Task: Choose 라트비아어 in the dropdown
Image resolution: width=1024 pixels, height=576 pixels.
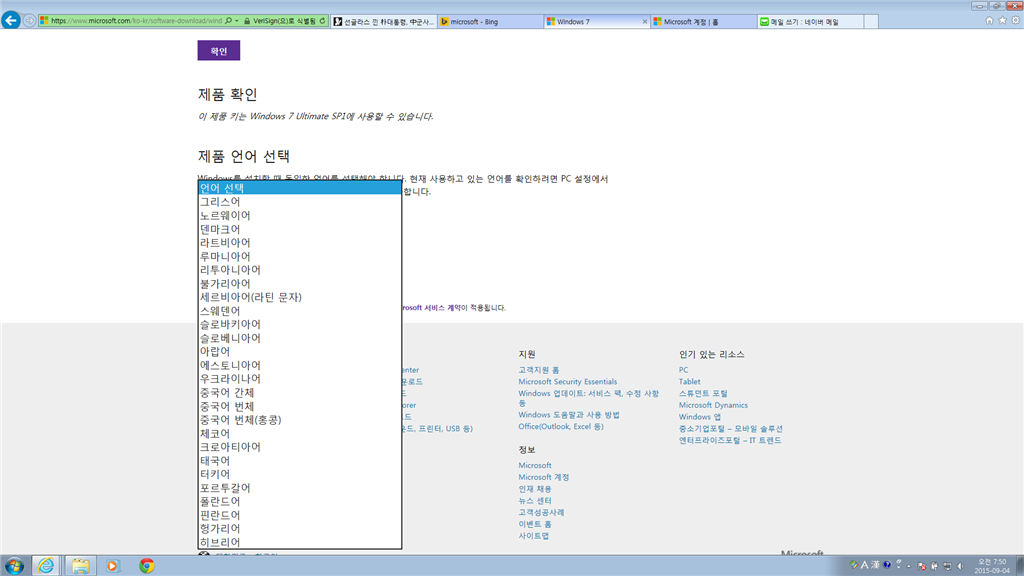Action: [300, 242]
